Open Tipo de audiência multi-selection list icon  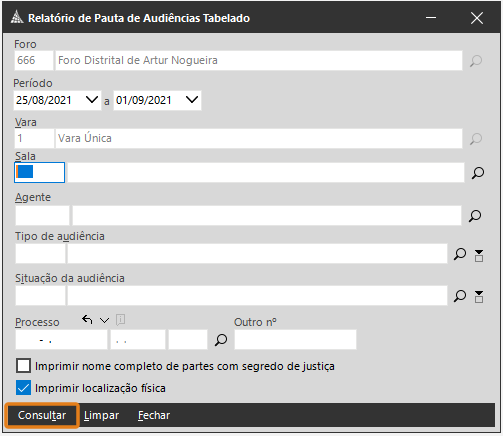coord(479,255)
